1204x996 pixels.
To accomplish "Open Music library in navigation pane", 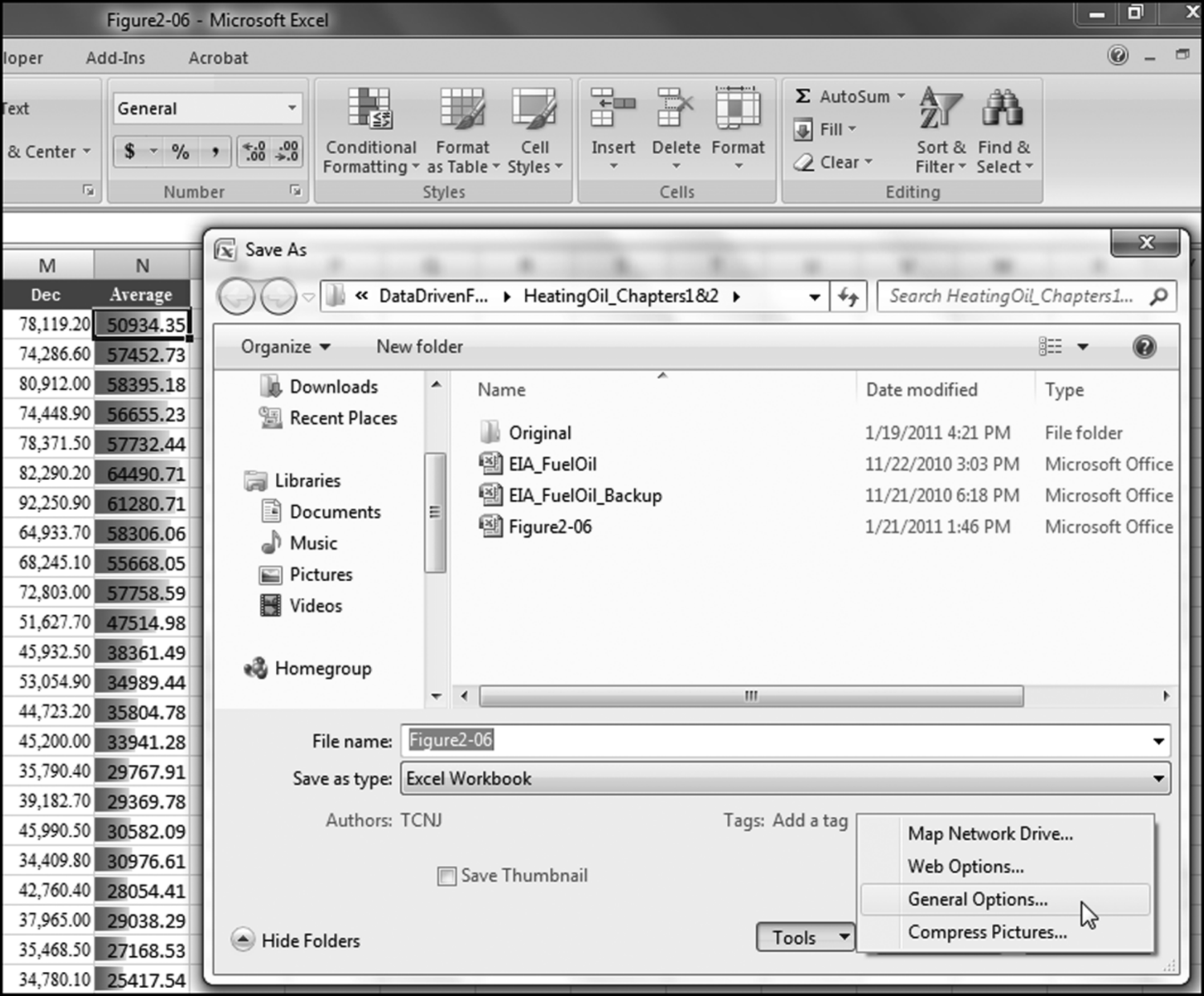I will pos(299,543).
